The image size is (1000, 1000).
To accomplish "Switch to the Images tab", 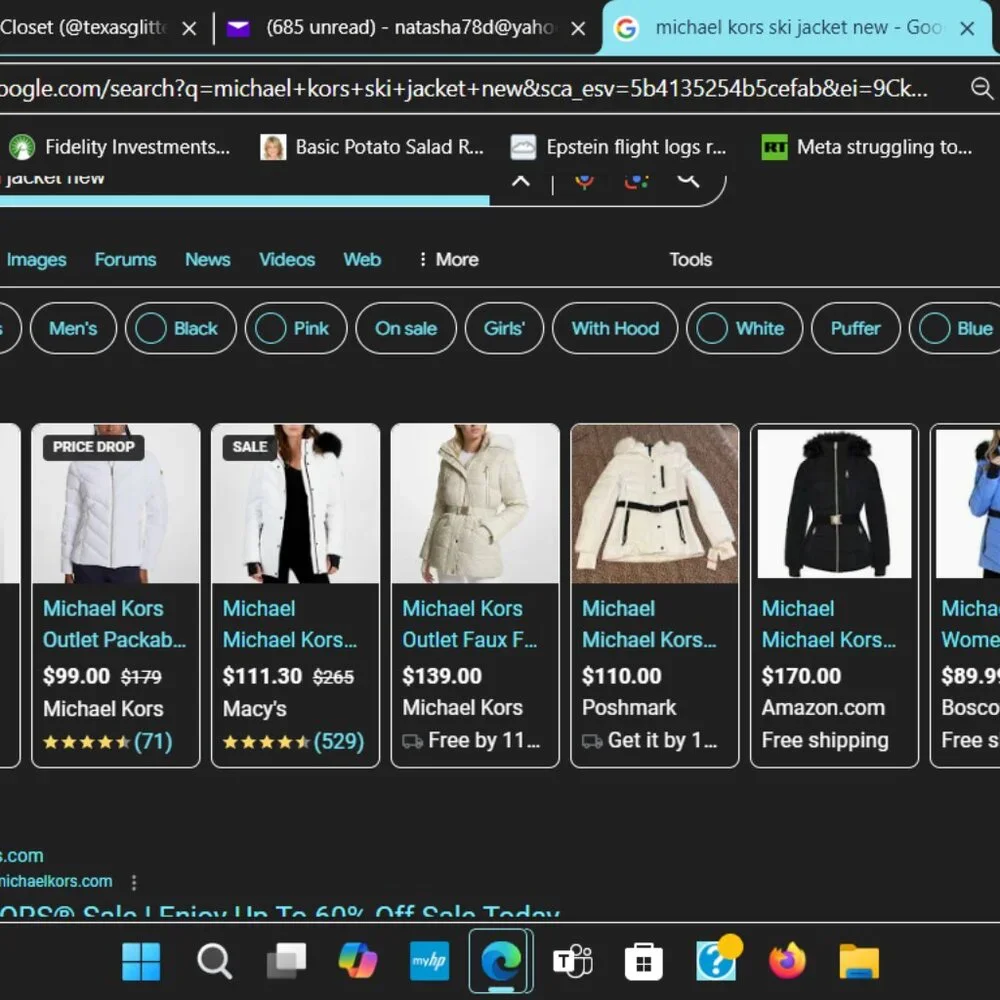I will [x=36, y=260].
